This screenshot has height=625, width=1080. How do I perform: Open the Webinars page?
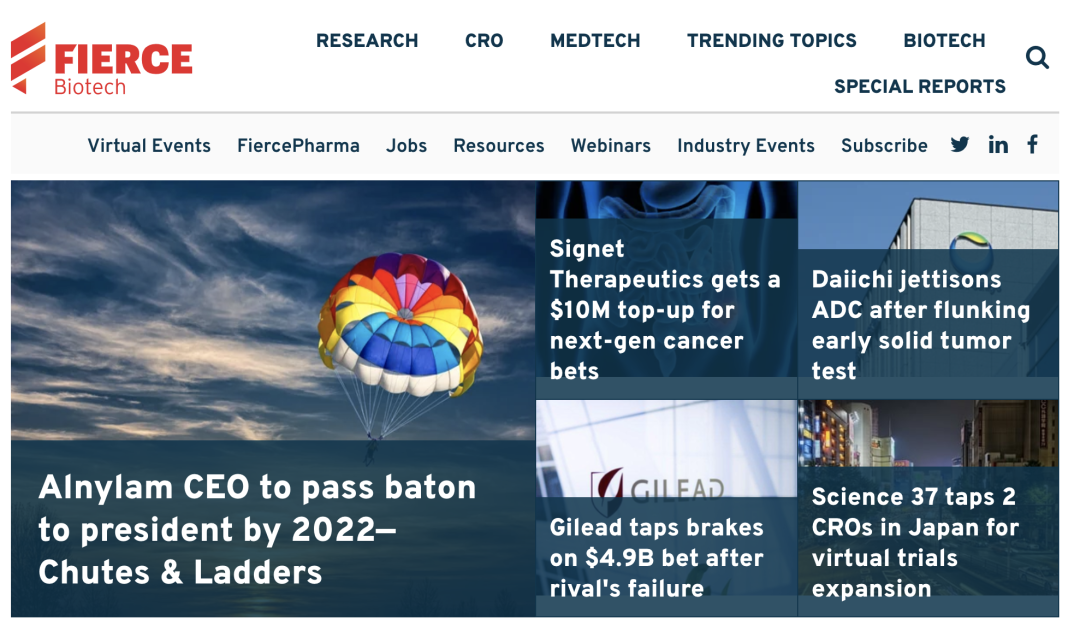610,146
